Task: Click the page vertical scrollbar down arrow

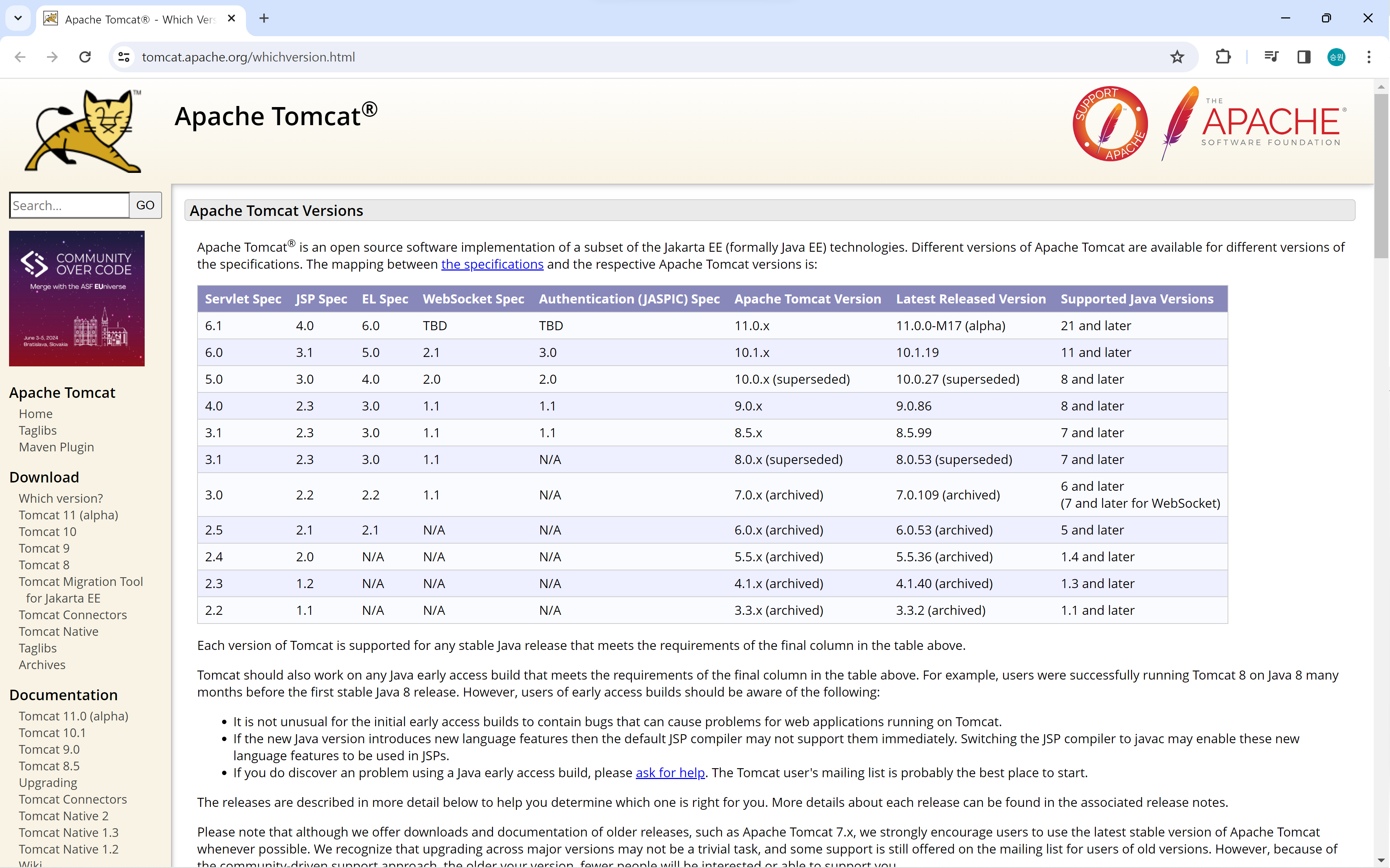Action: 1381,860
